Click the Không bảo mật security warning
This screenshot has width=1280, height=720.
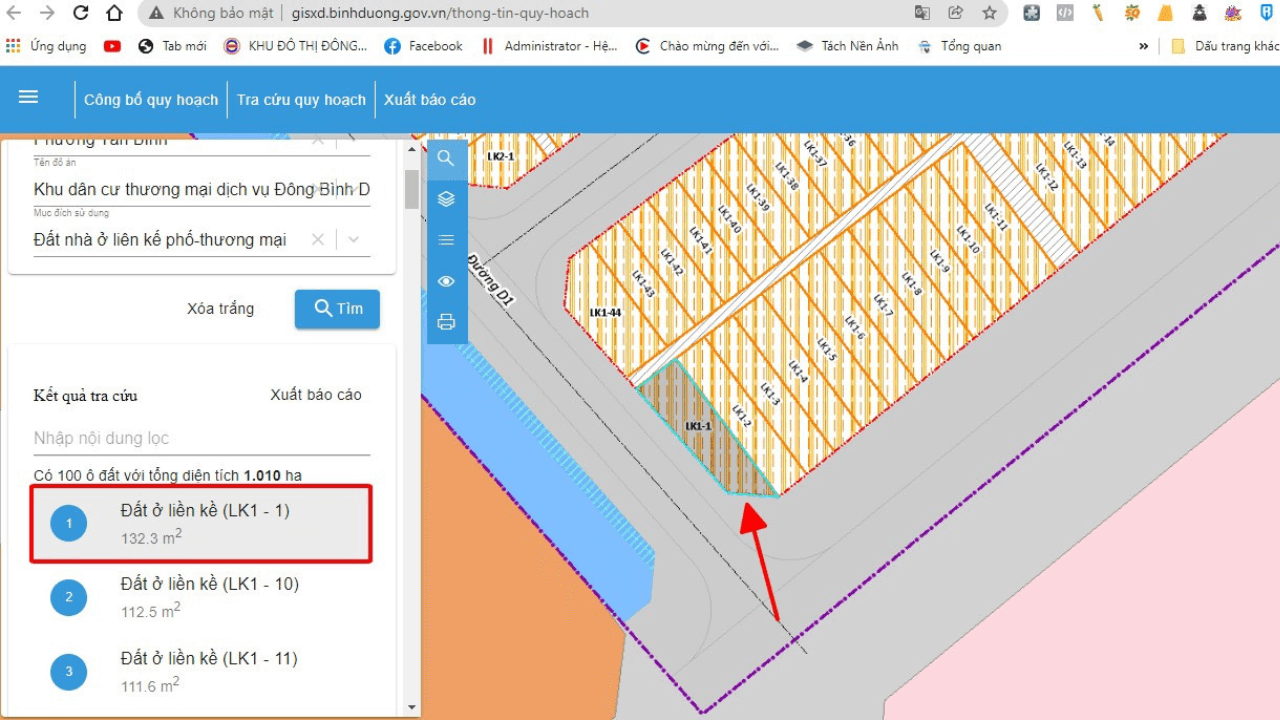(211, 13)
